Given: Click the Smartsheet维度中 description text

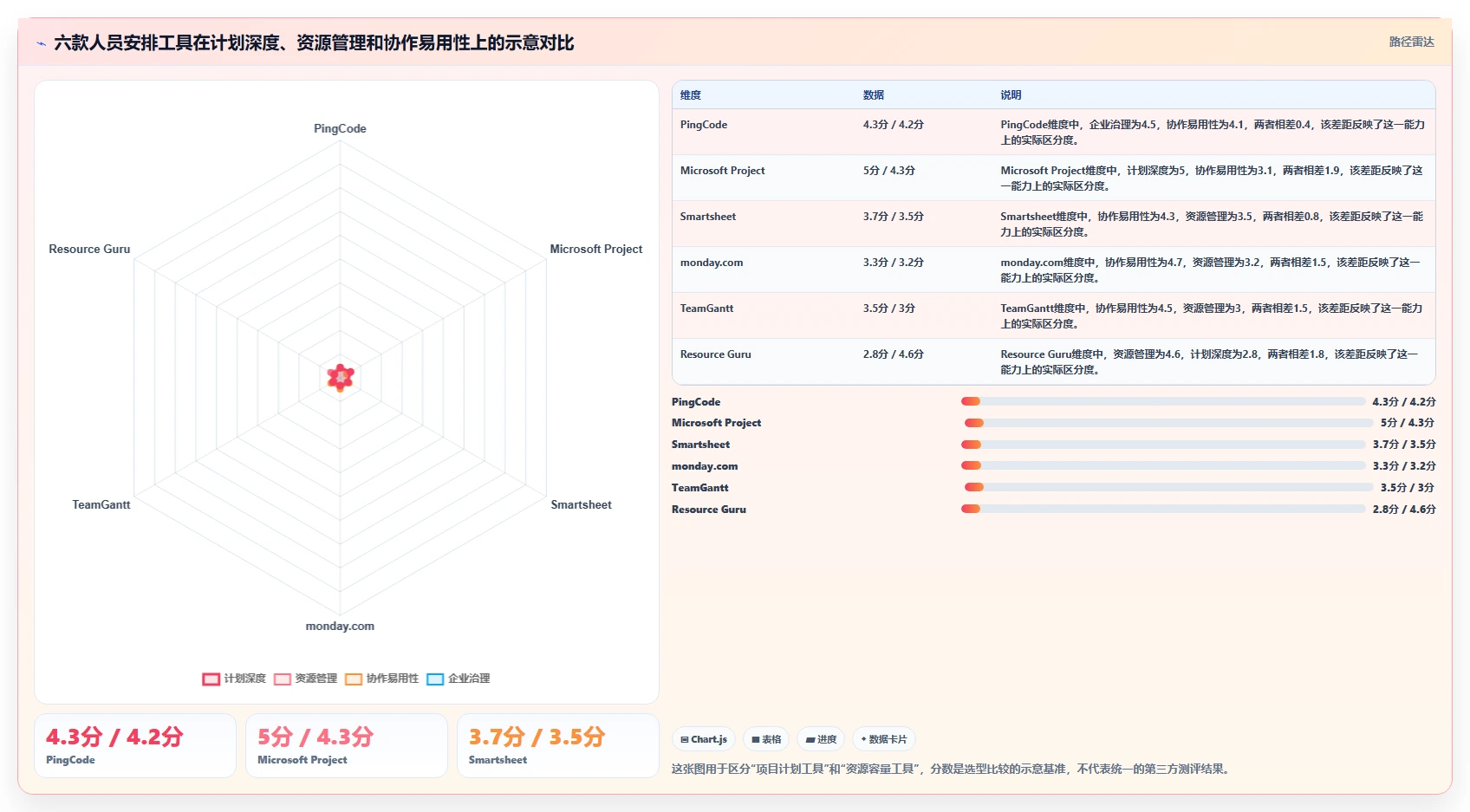Looking at the screenshot, I should point(1212,224).
